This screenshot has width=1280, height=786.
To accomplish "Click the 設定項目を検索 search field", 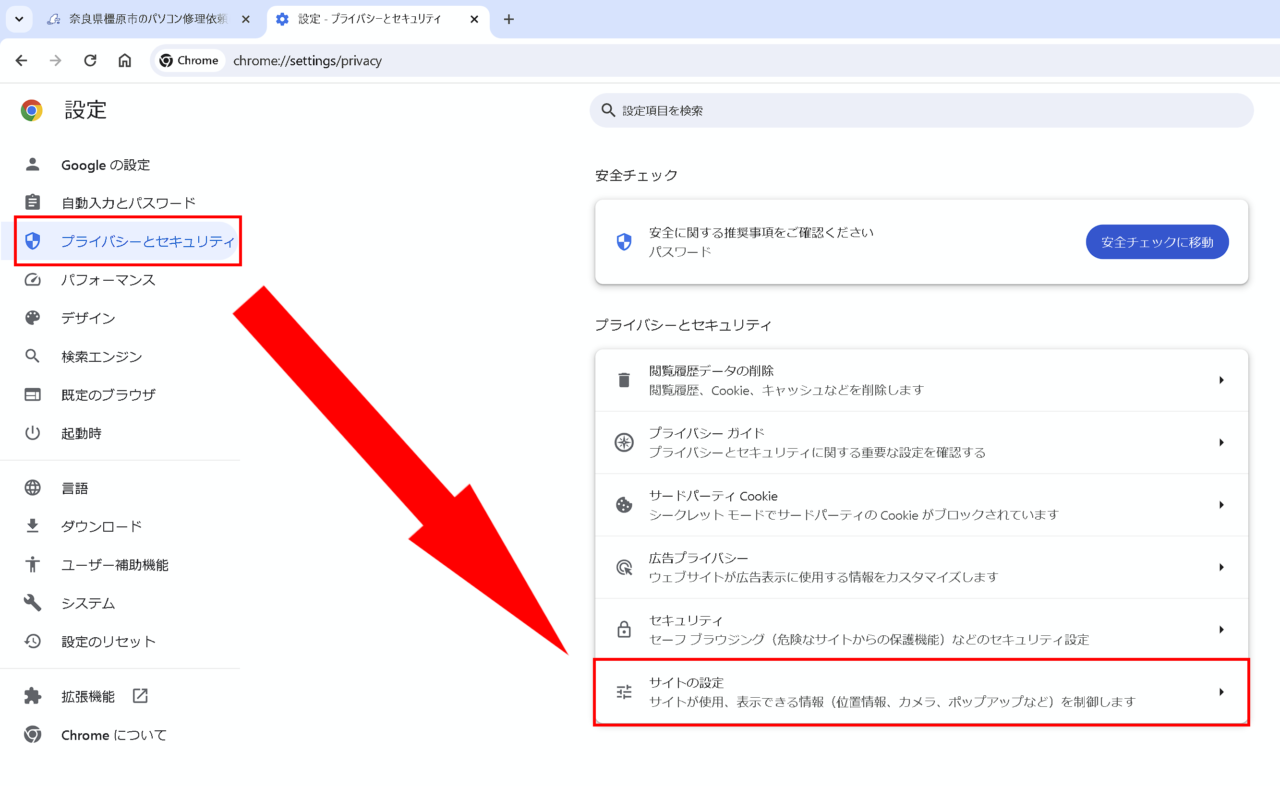I will click(x=921, y=110).
